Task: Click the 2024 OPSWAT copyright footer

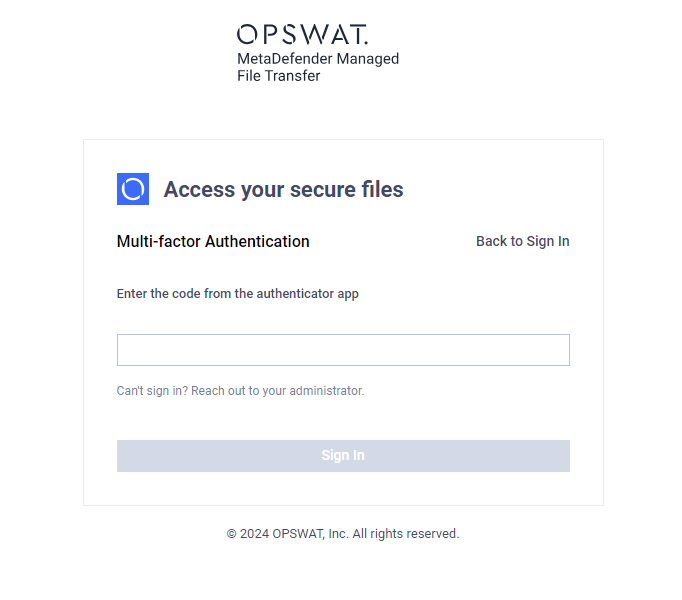Action: pyautogui.click(x=343, y=533)
